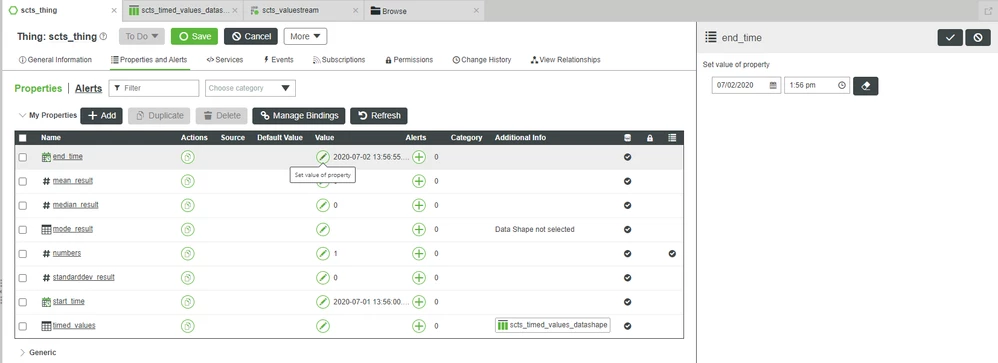Click the time field showing 1:56 pm
Viewport: 998px width, 363px height.
tap(817, 85)
